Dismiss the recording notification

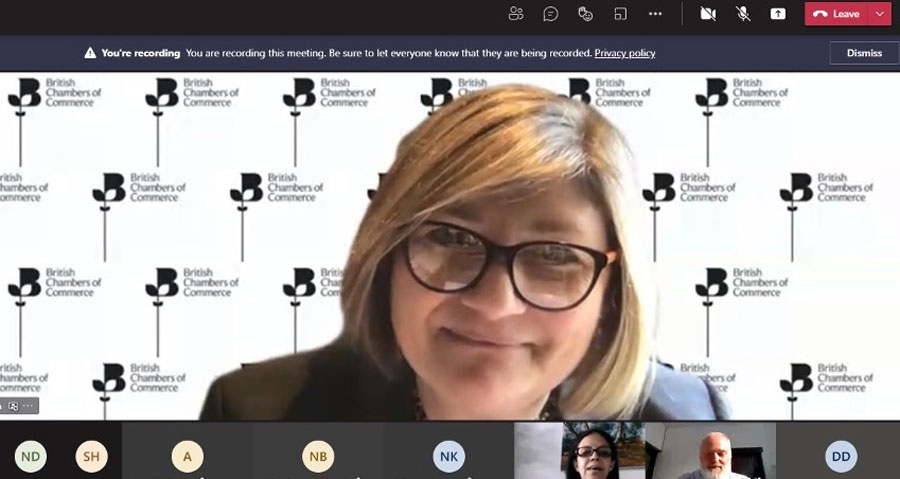click(864, 53)
